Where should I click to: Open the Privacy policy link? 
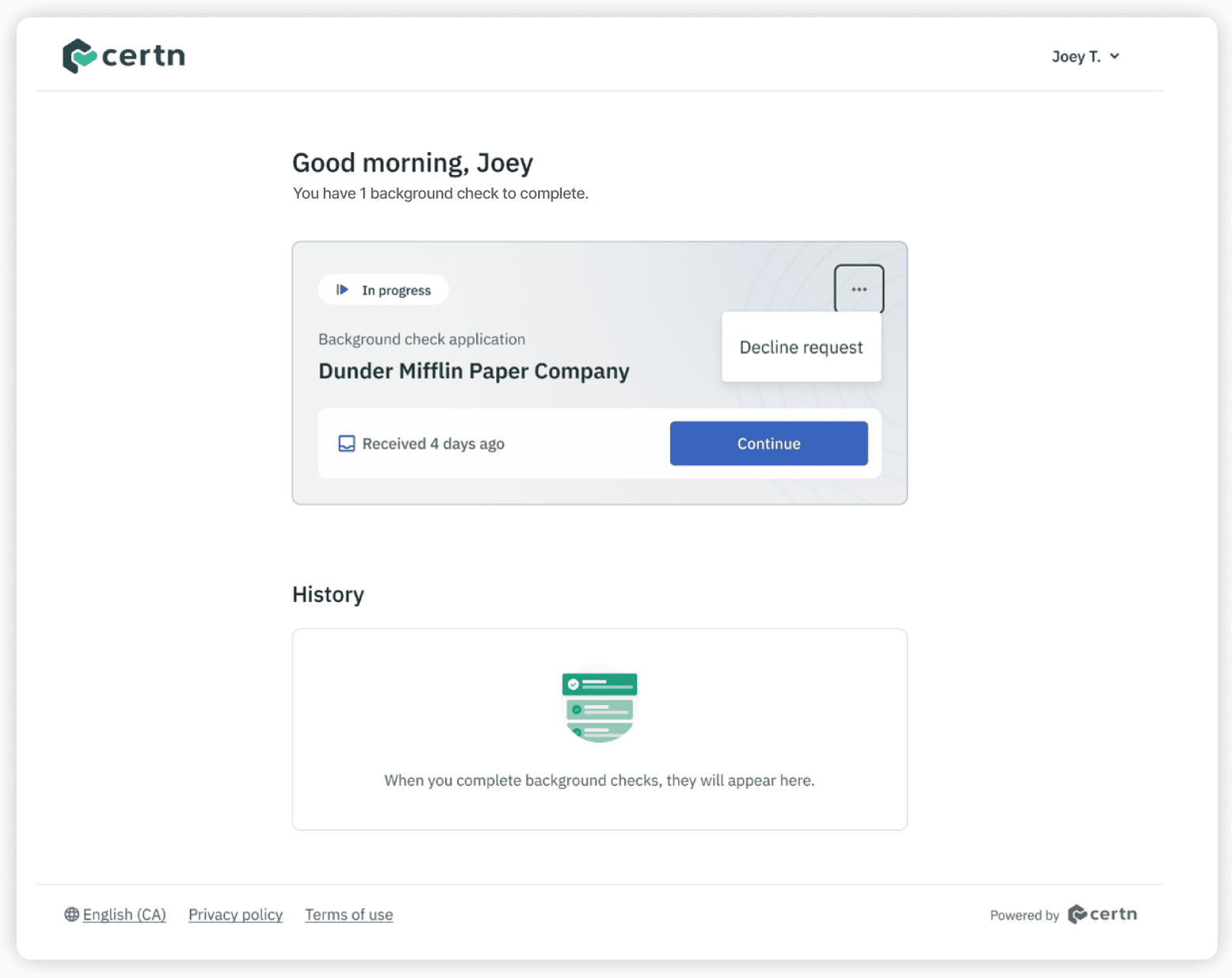(x=235, y=915)
